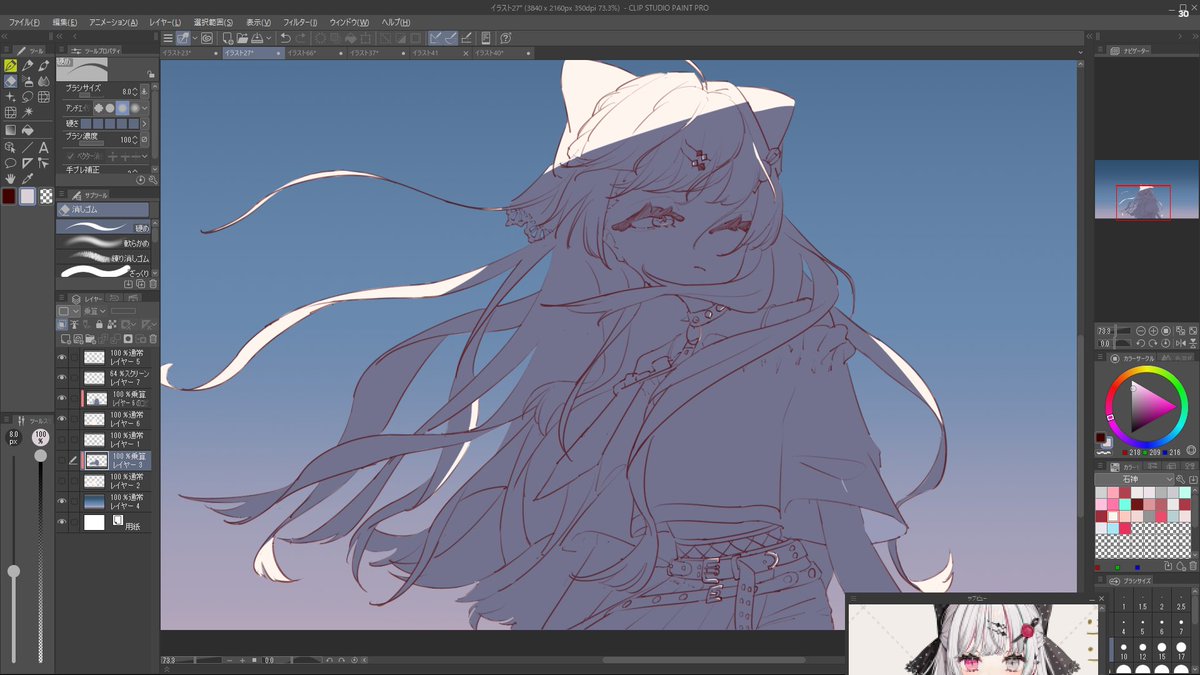Click the brush size value field 8.0
1200x675 pixels.
click(x=126, y=92)
